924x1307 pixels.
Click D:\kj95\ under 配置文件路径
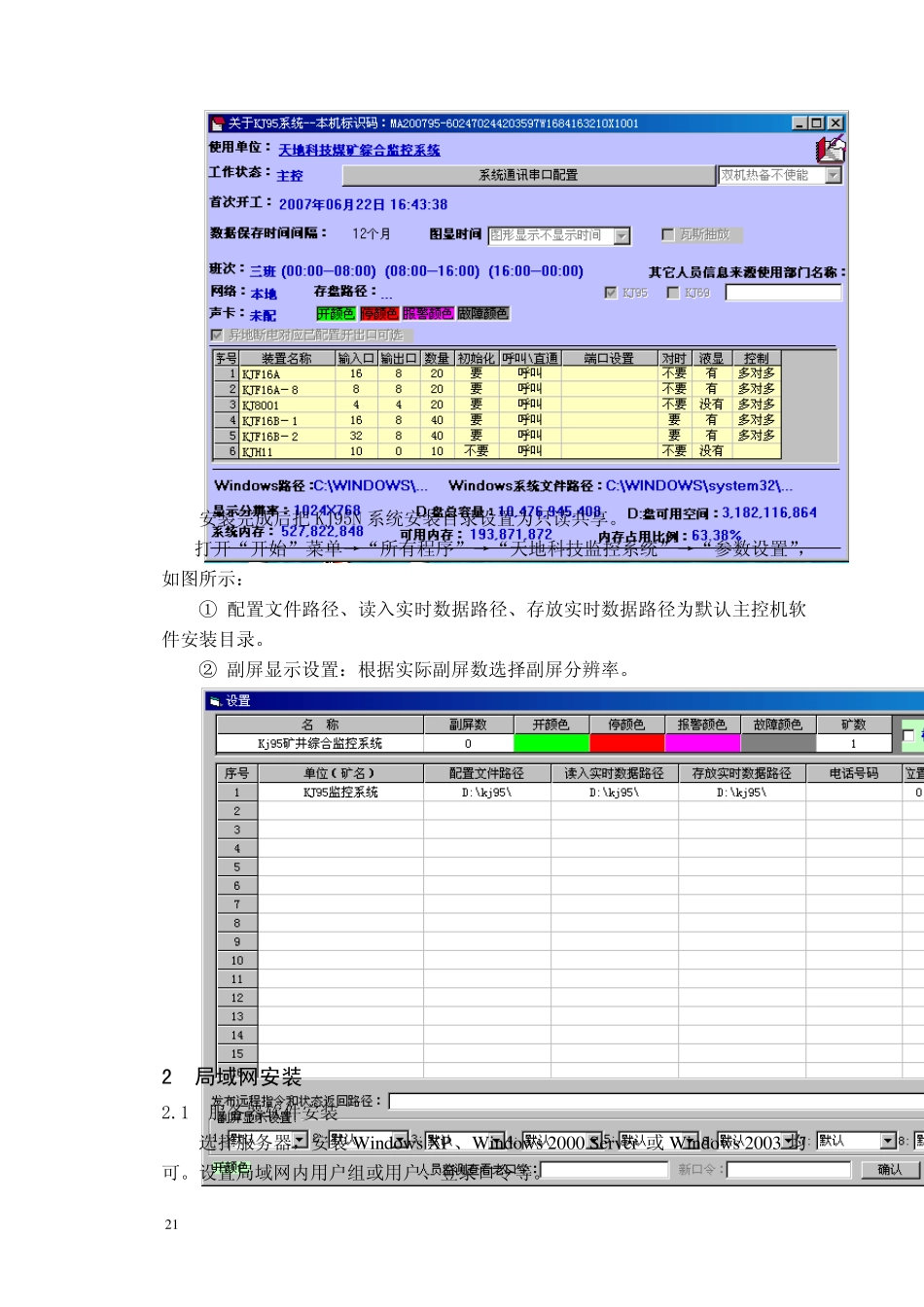pos(486,793)
